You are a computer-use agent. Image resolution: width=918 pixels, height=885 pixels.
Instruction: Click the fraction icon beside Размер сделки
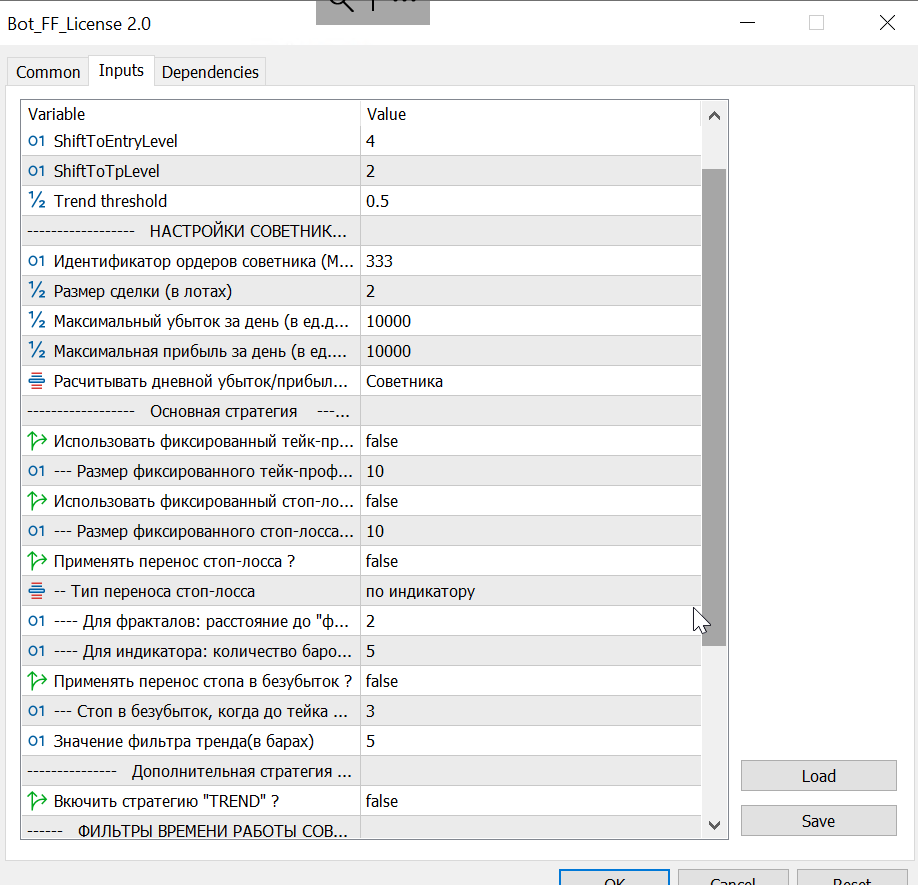point(36,291)
